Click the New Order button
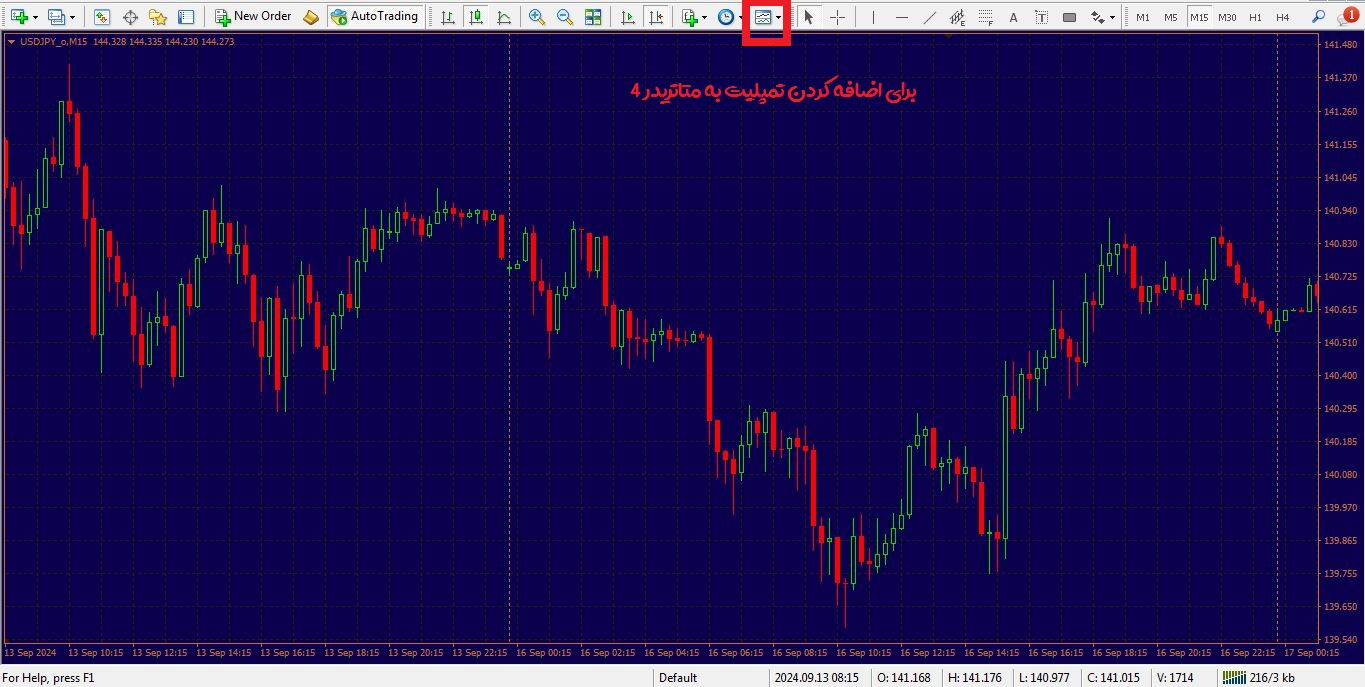 pyautogui.click(x=254, y=17)
